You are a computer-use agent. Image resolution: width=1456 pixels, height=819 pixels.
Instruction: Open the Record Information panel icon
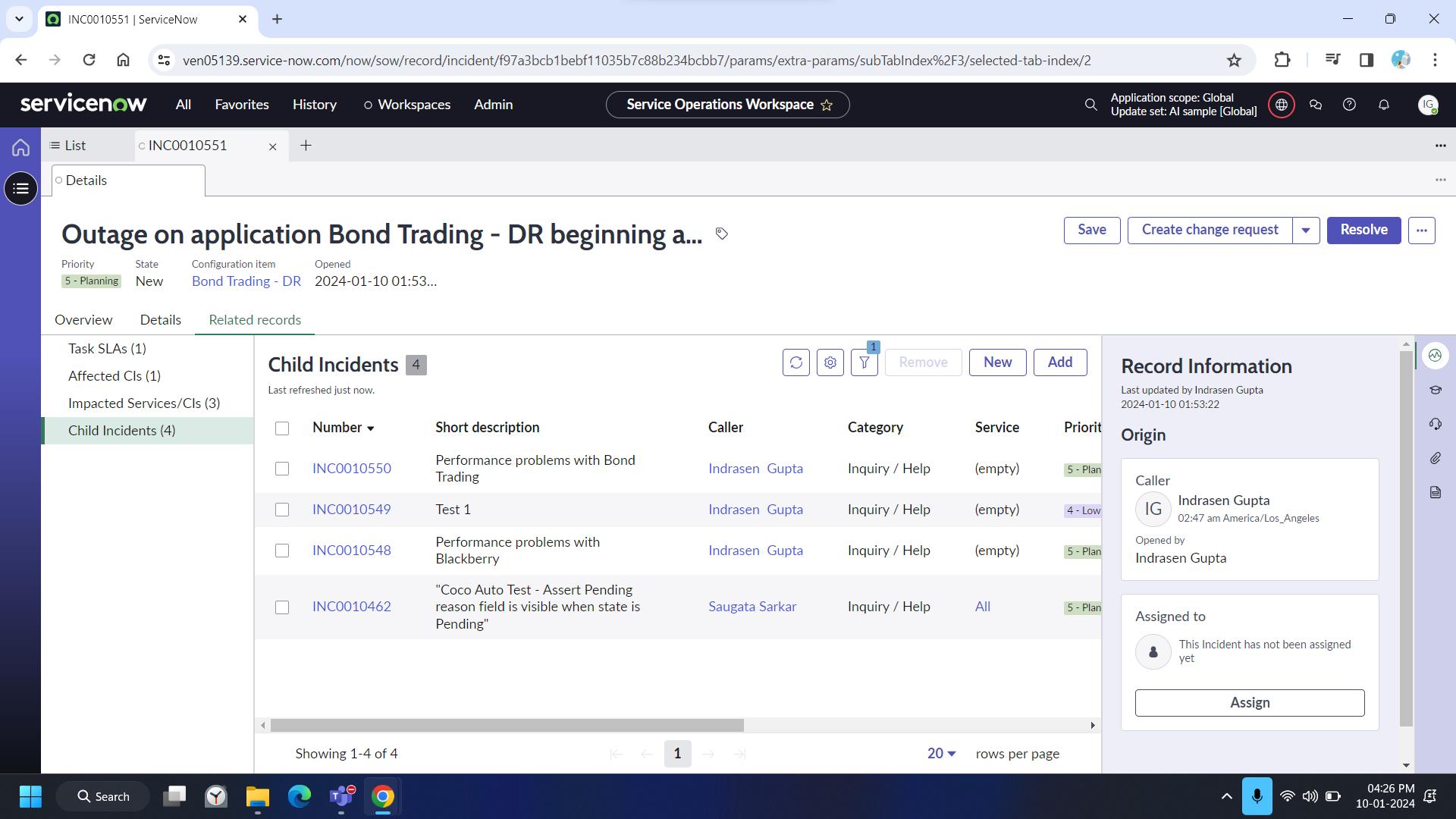[x=1435, y=355]
